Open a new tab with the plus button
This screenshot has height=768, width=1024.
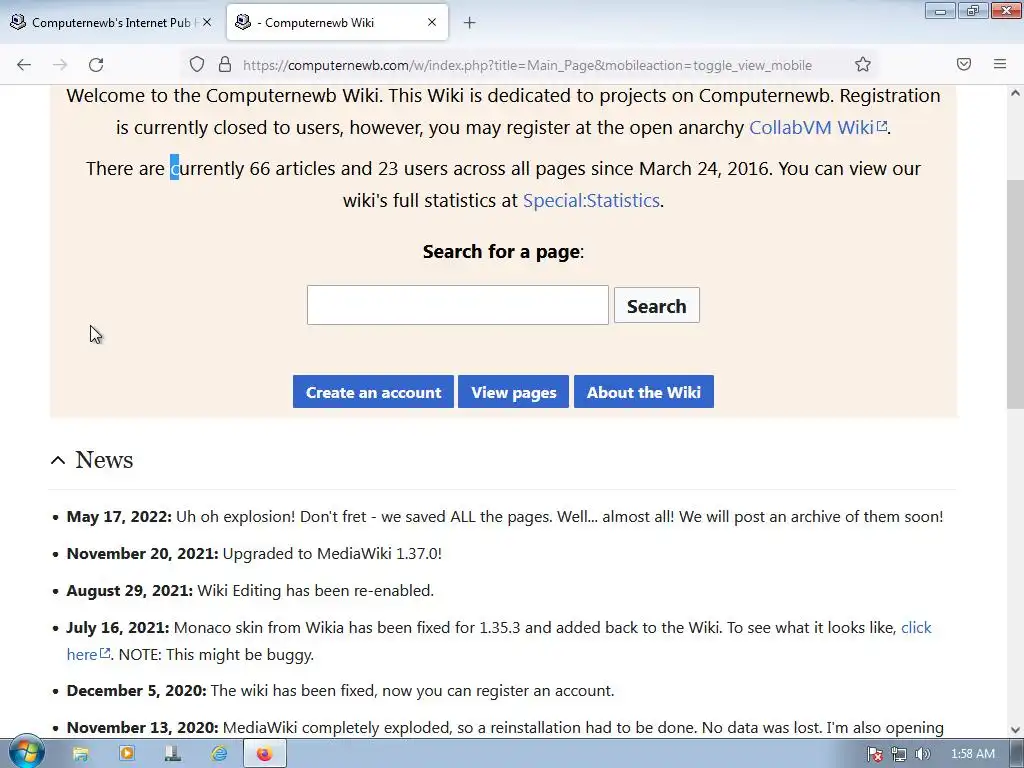[x=470, y=23]
